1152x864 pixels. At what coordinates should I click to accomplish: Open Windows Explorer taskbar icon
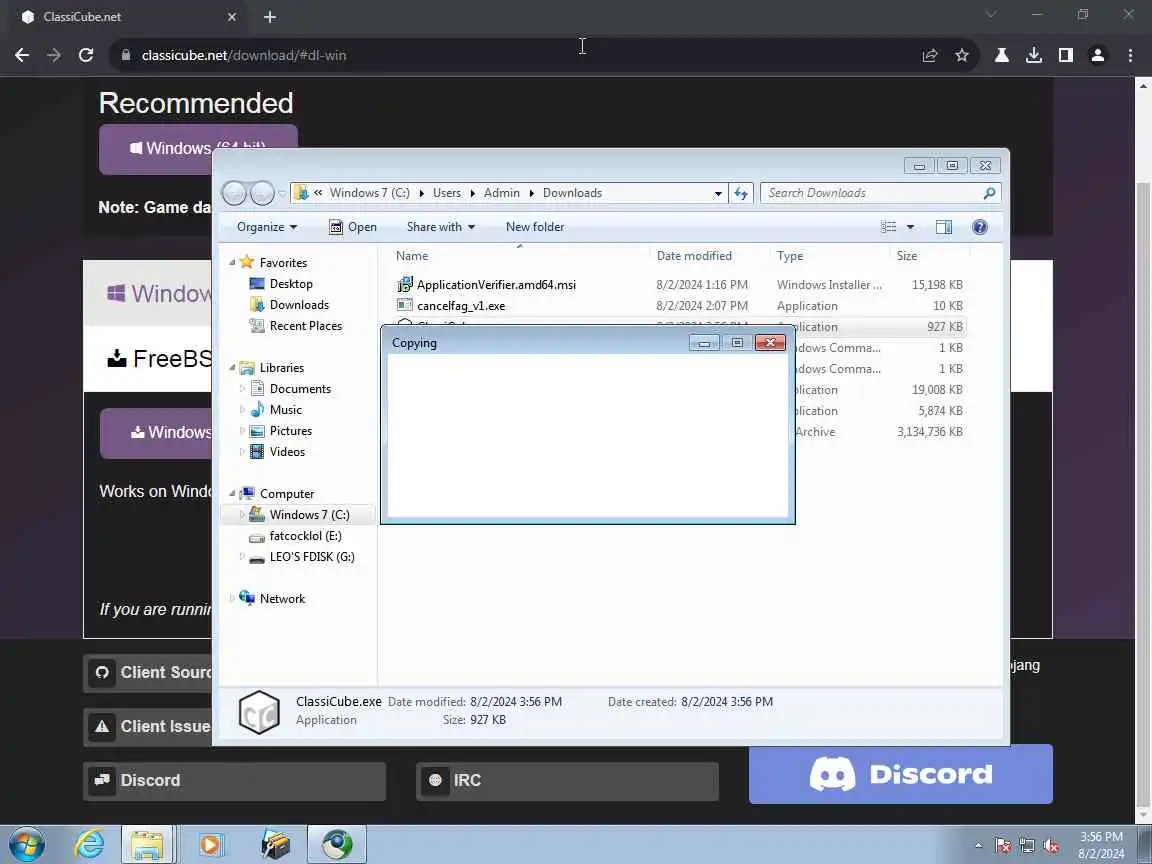pos(147,845)
